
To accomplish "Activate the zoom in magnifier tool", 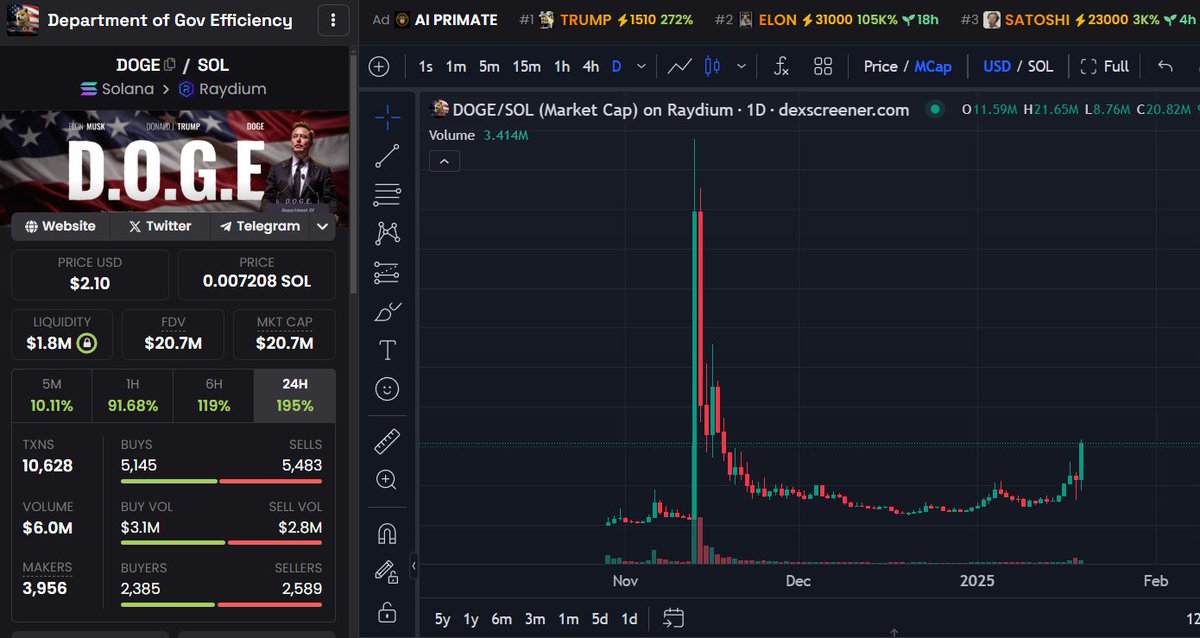I will pos(387,479).
